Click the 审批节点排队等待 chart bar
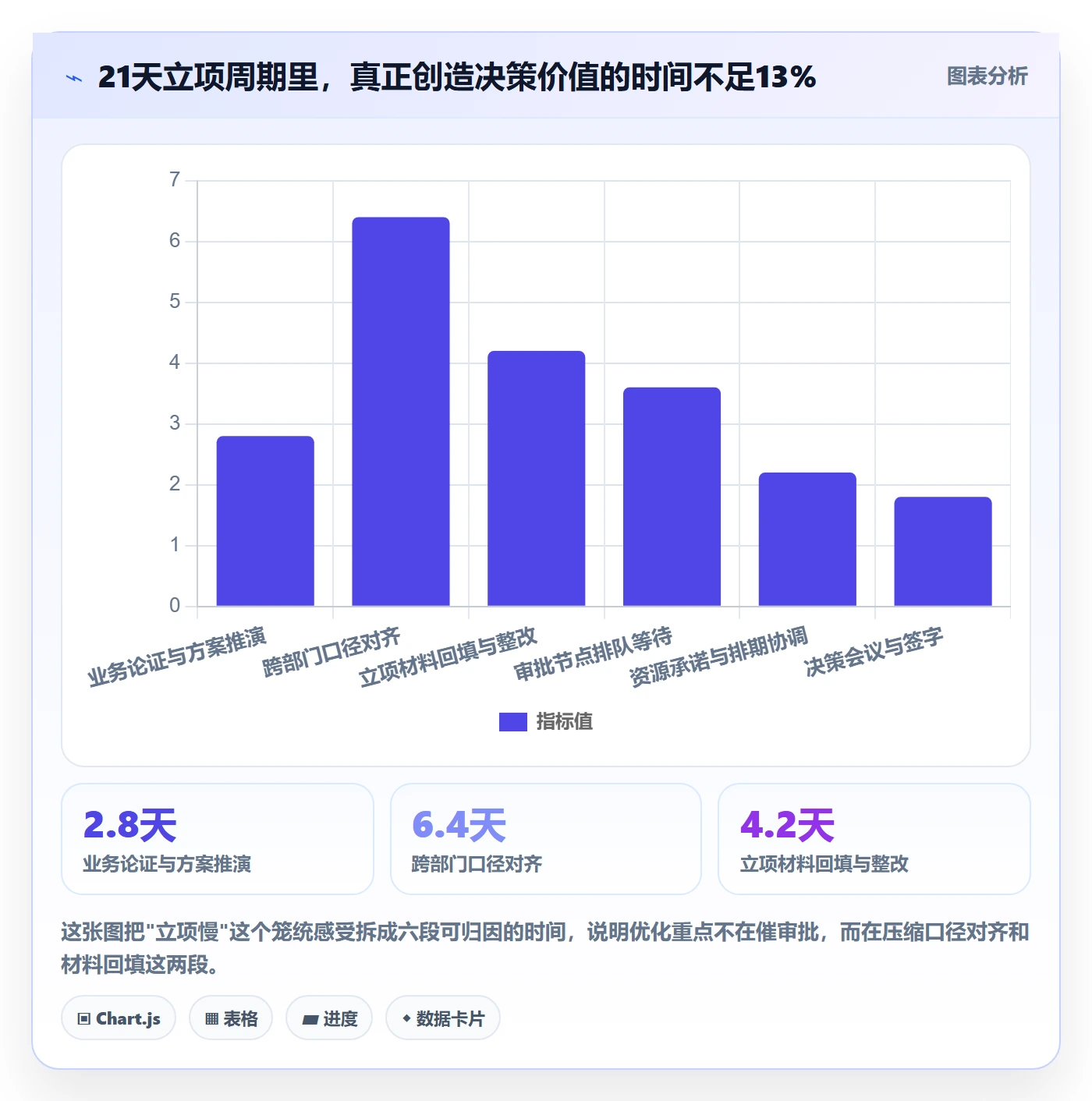This screenshot has width=1092, height=1101. point(672,497)
